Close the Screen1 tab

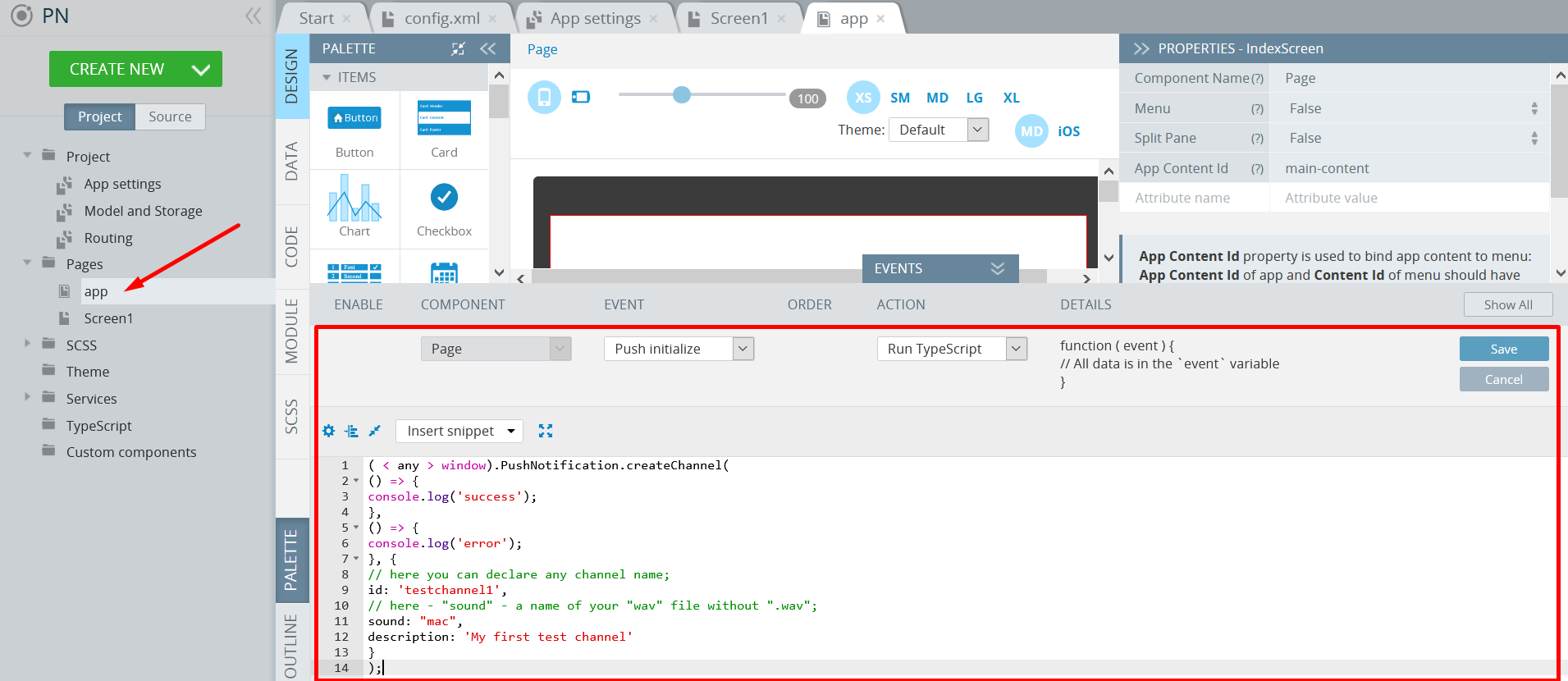[x=781, y=18]
